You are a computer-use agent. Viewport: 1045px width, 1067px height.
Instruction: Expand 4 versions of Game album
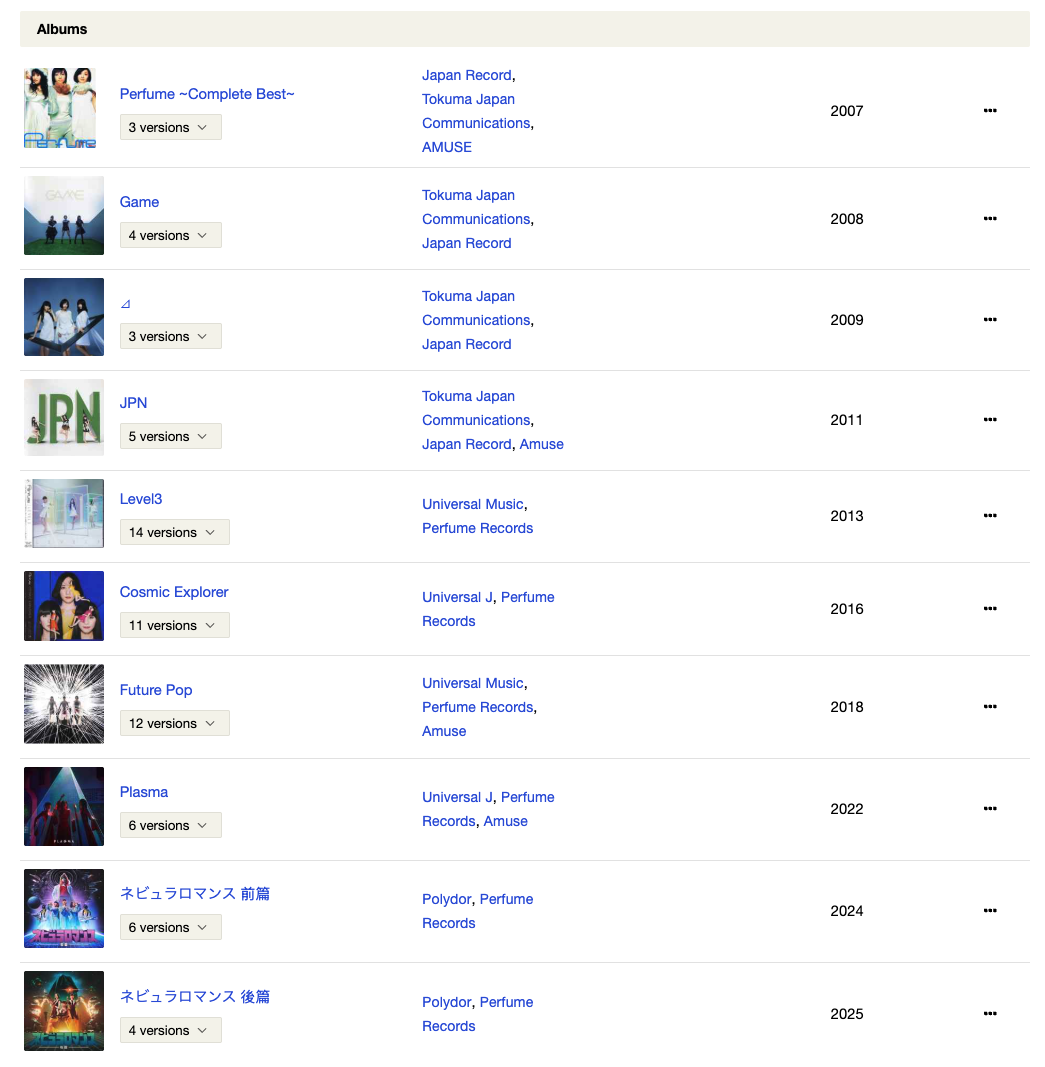pyautogui.click(x=171, y=235)
